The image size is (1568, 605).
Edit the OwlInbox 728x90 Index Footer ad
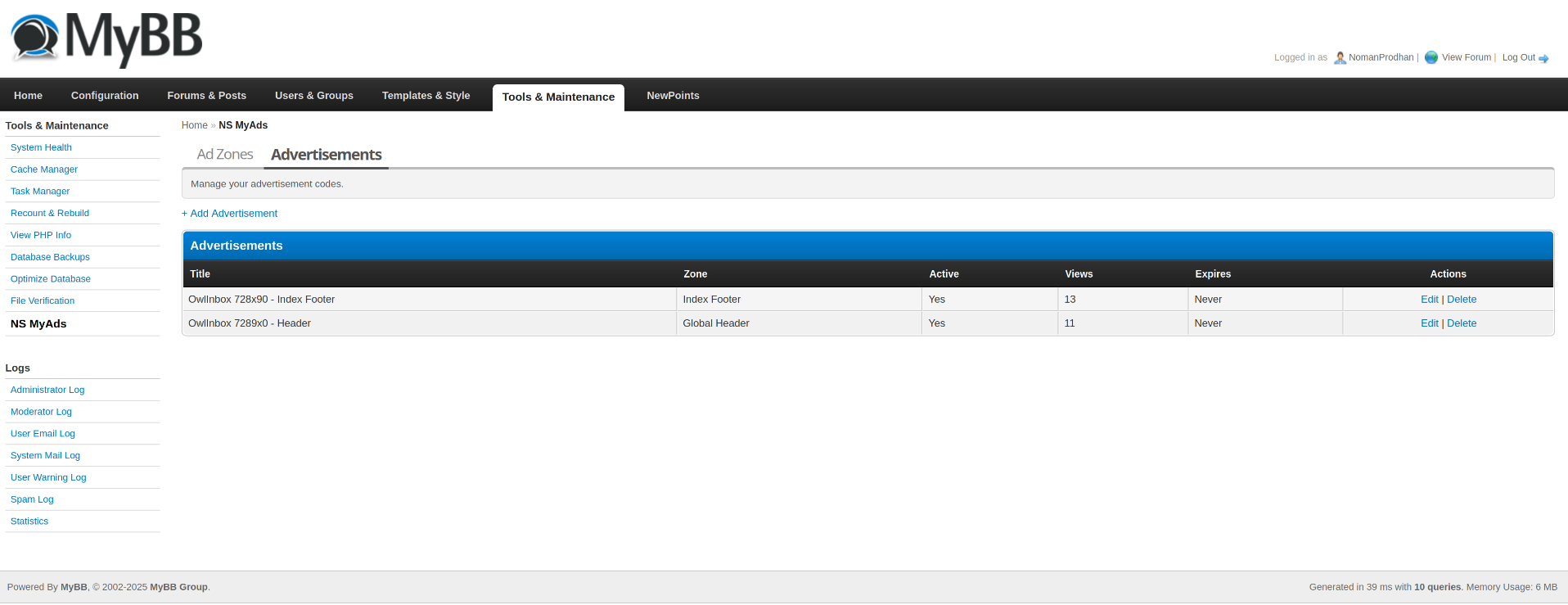pos(1429,300)
